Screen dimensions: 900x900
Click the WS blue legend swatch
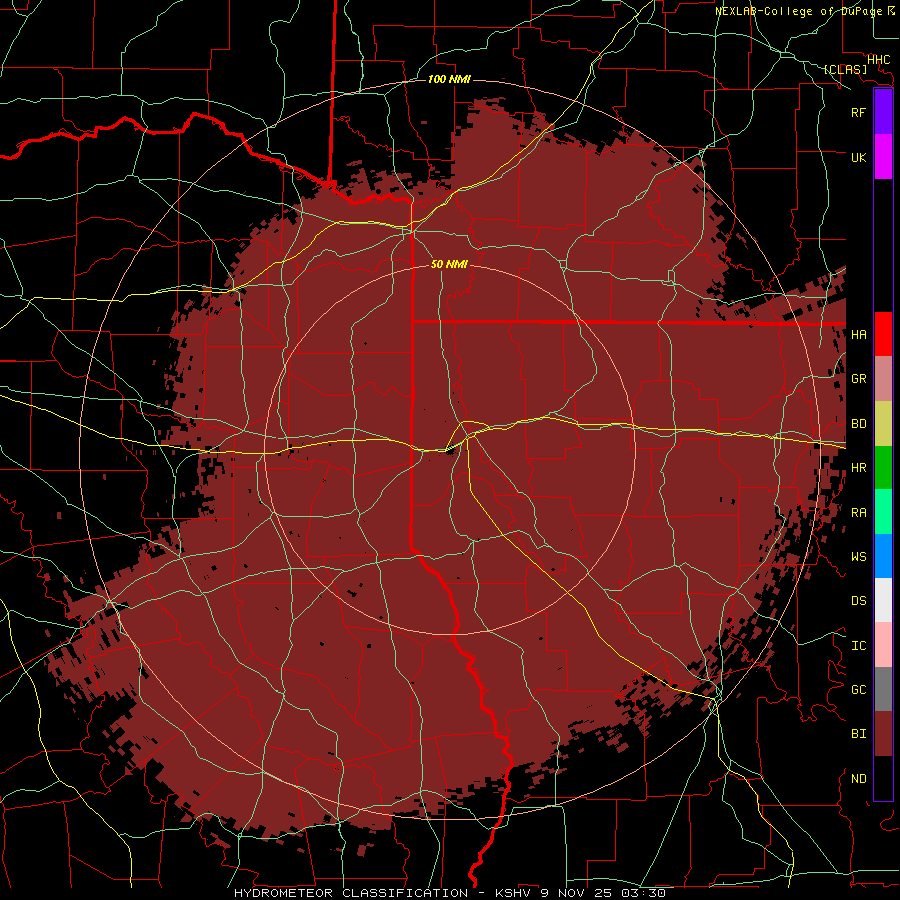pyautogui.click(x=883, y=556)
